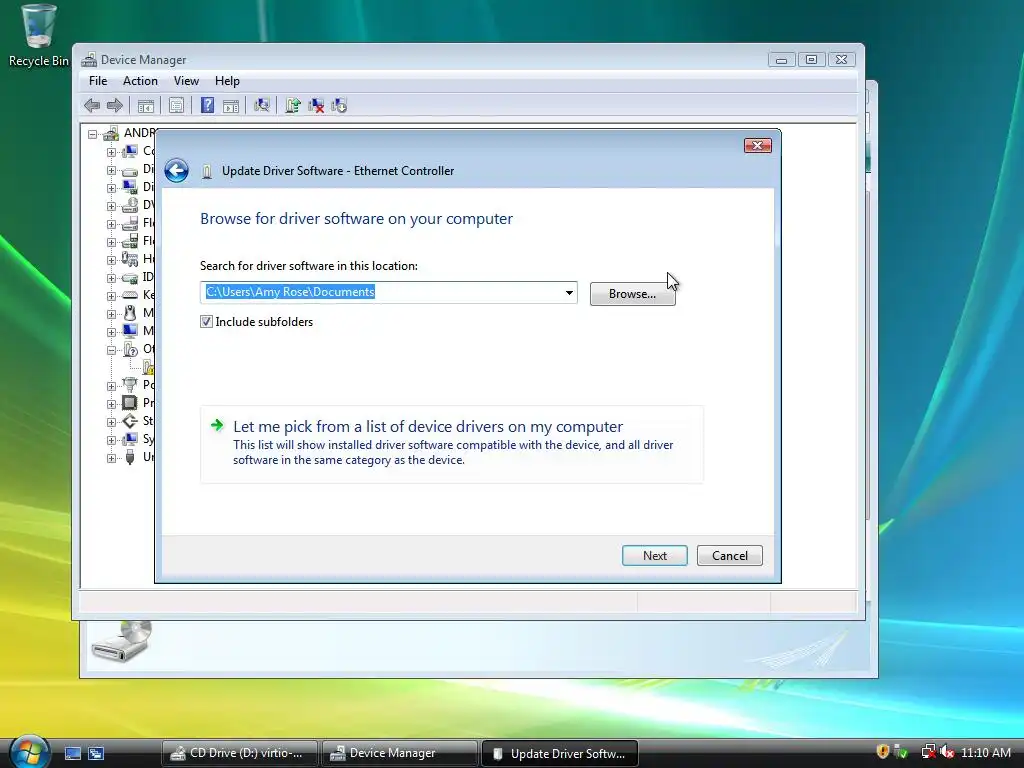Click Switch between windows Quick Launch icon
The height and width of the screenshot is (768, 1024).
(x=96, y=753)
